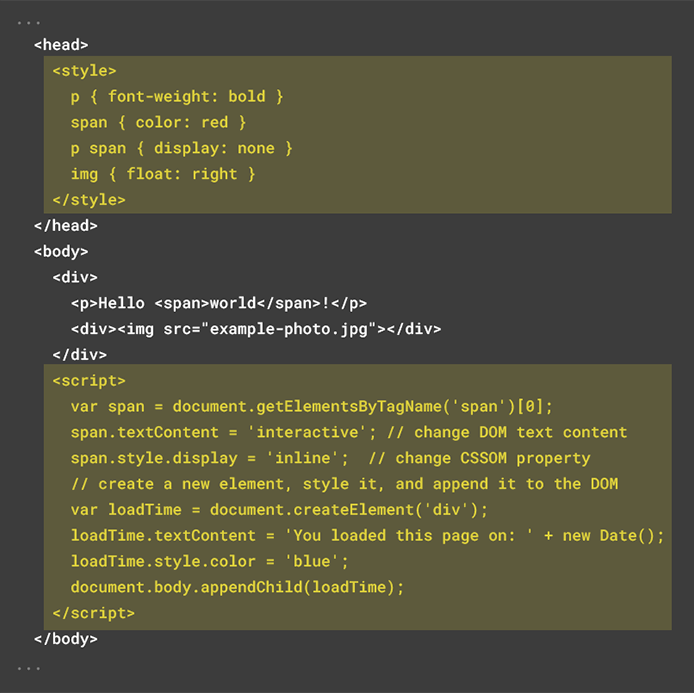Screen dimensions: 694x693
Task: Click the loadTime.style.color 'blue' line
Action: coord(210,562)
